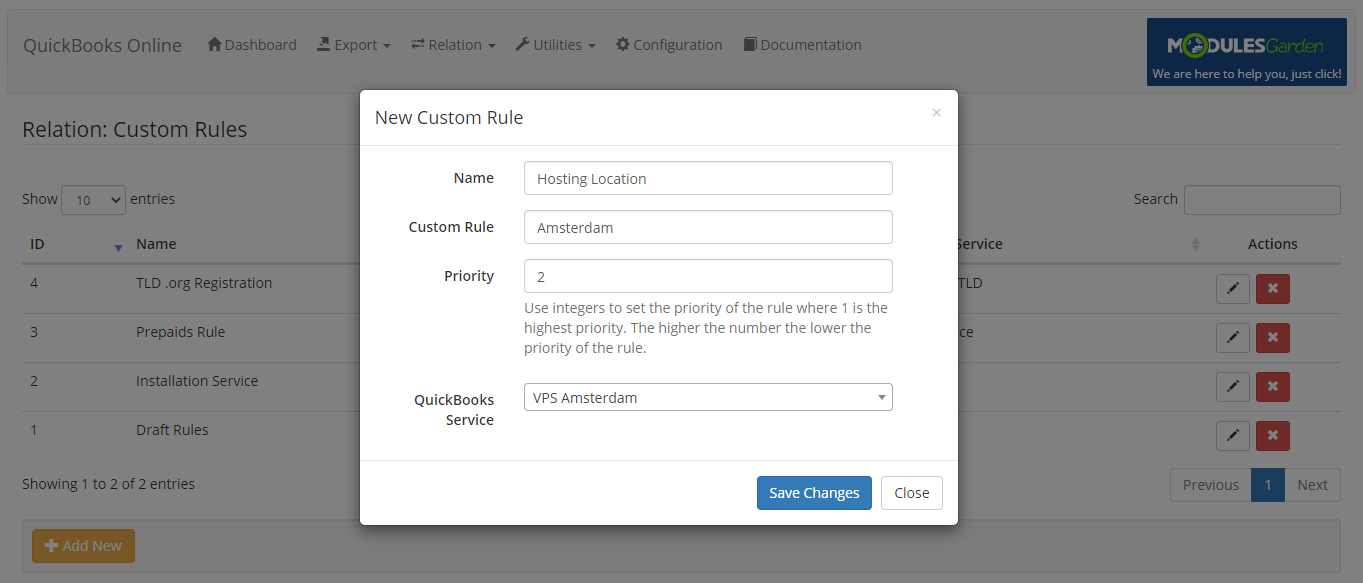Open the Export menu
Screen dimensions: 1363x583
tap(353, 44)
